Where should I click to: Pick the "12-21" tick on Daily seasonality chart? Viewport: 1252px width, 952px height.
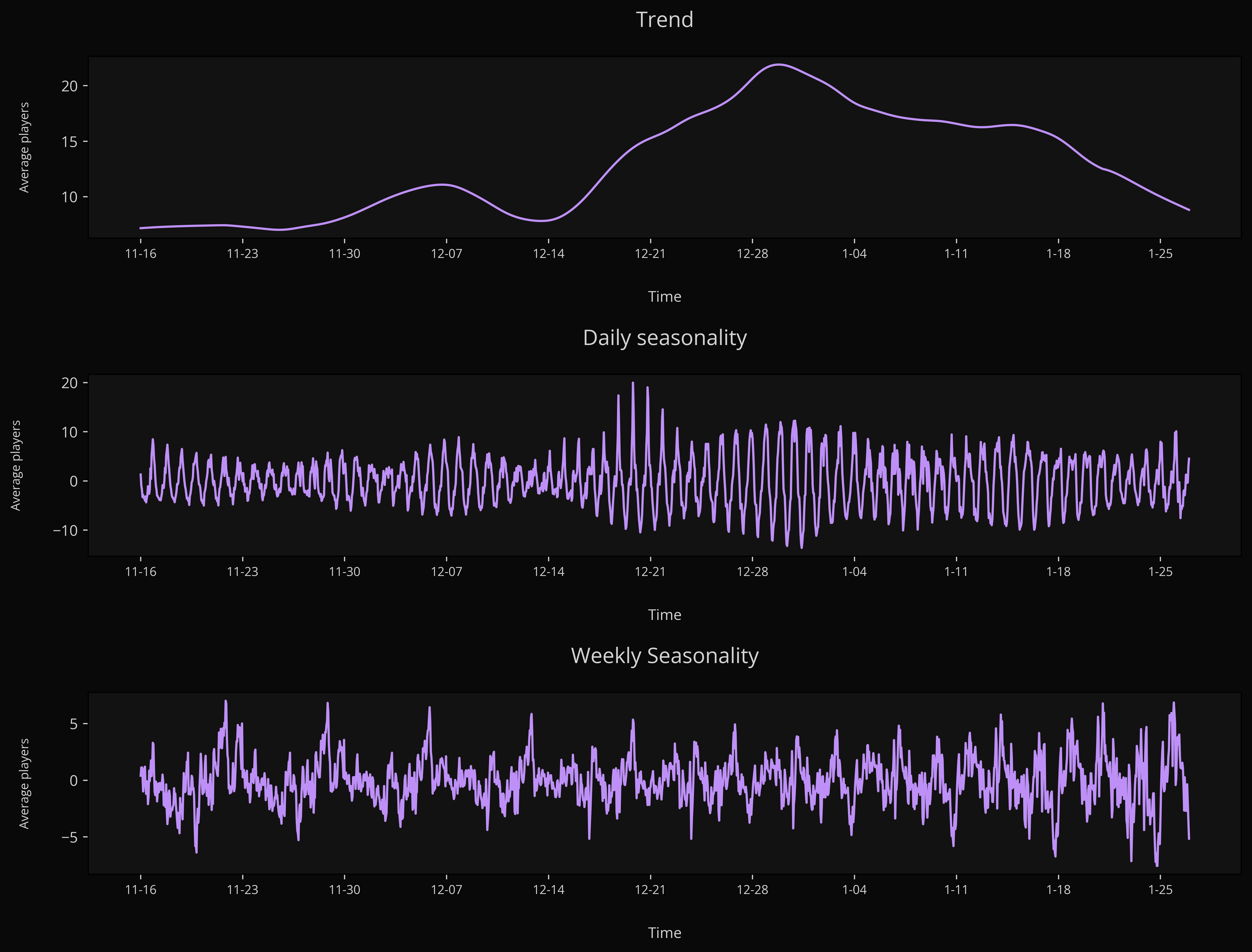point(650,572)
